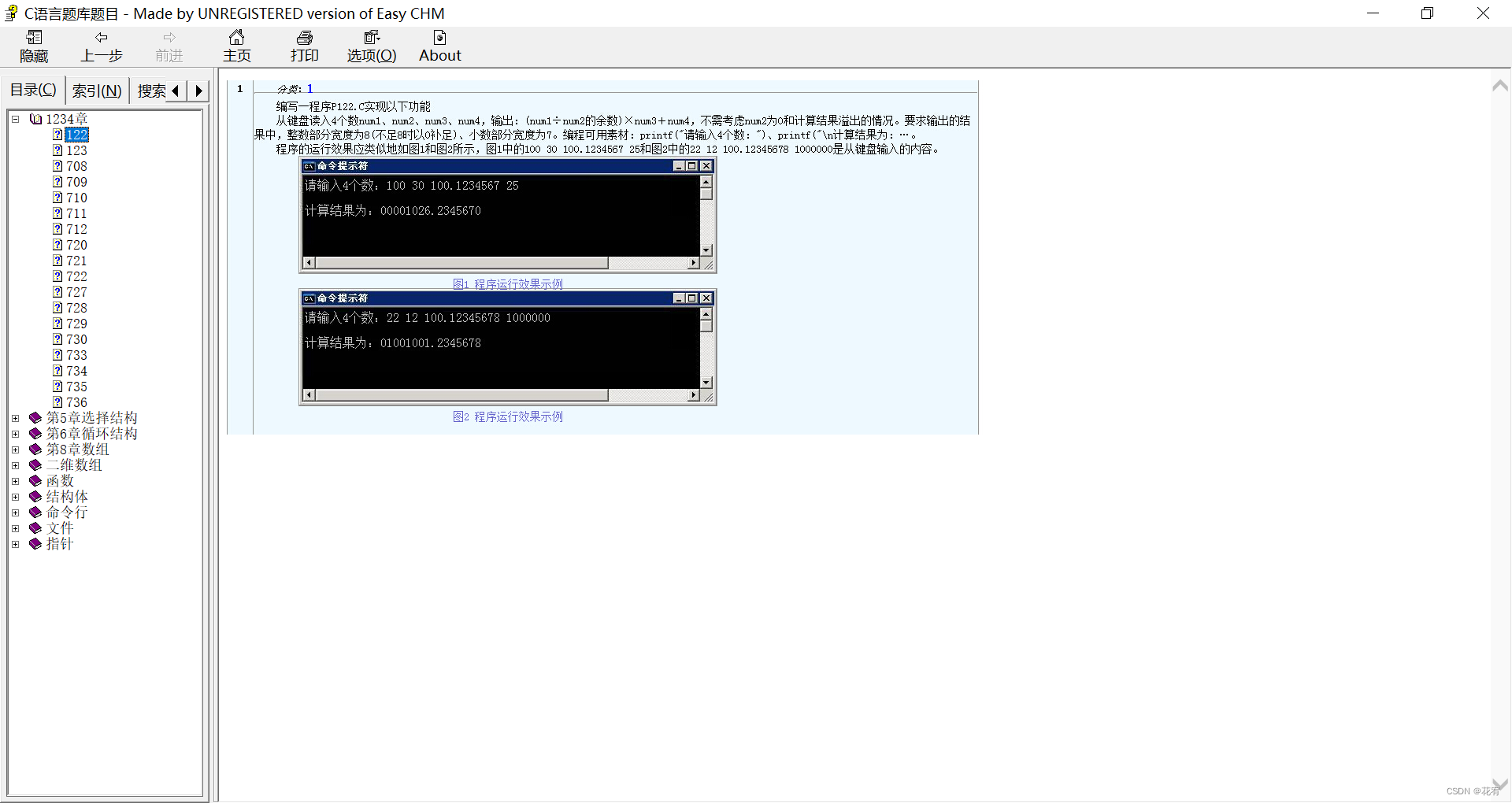Image resolution: width=1512 pixels, height=803 pixels.
Task: Click the book icon of 结构体
Action: click(x=35, y=497)
